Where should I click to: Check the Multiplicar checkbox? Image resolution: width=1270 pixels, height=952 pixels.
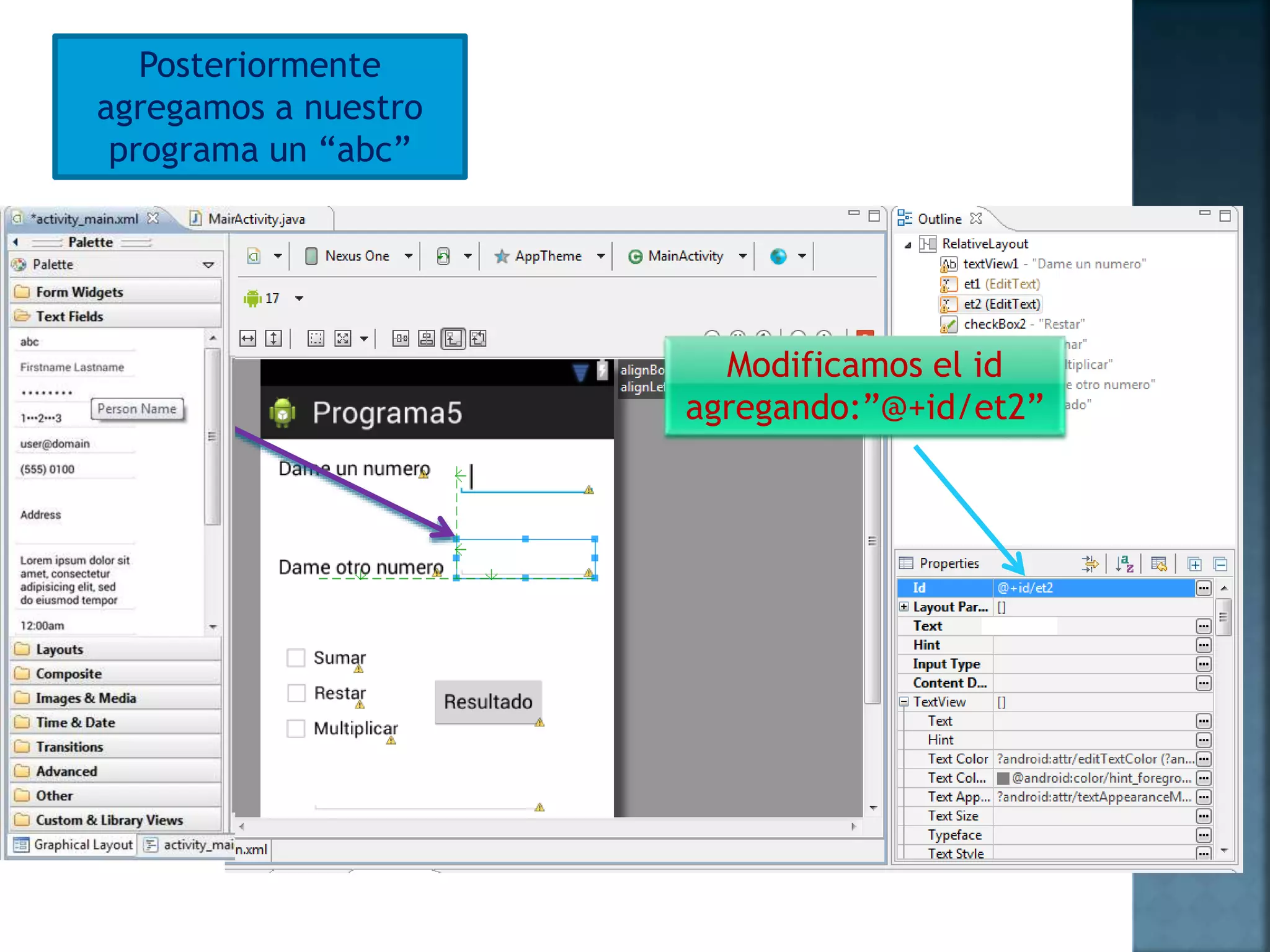pyautogui.click(x=296, y=728)
